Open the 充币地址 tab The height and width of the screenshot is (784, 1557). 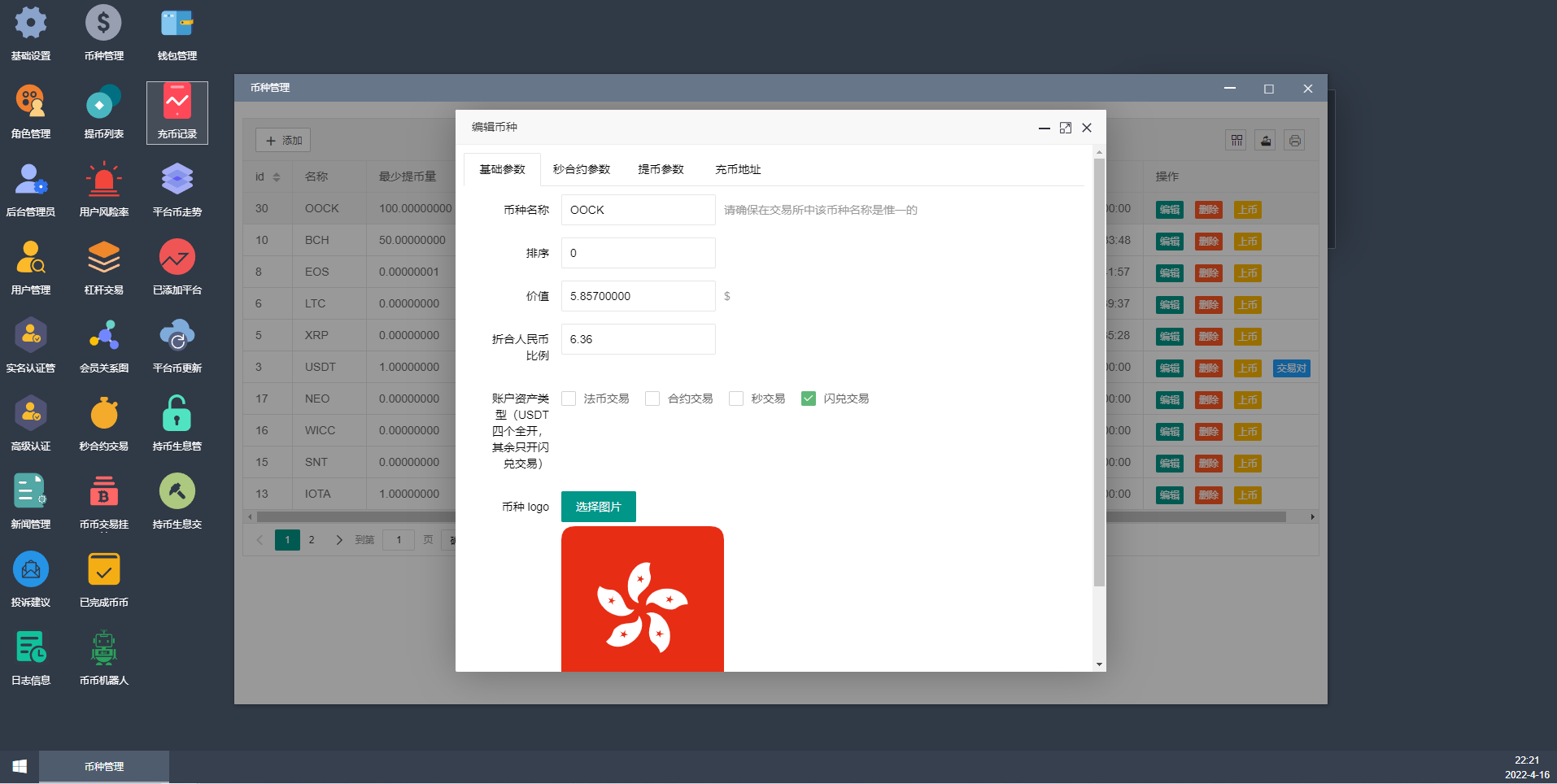pyautogui.click(x=737, y=169)
